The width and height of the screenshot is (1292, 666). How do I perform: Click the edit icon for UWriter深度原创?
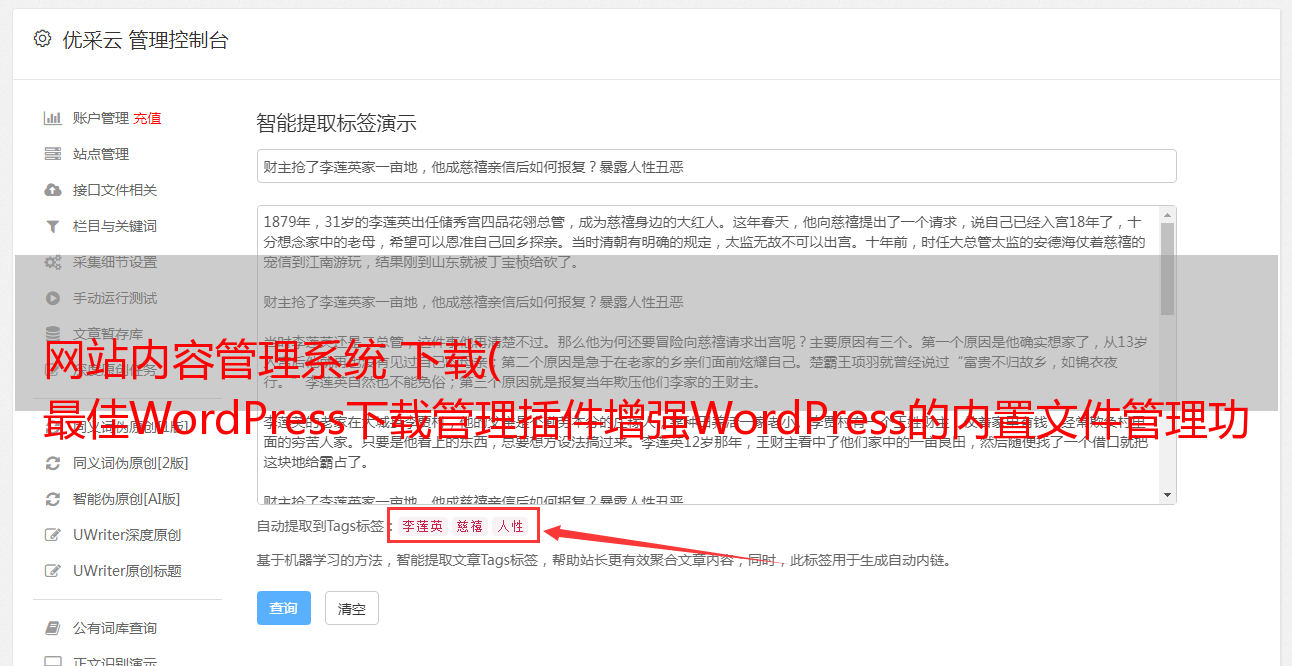pyautogui.click(x=53, y=535)
